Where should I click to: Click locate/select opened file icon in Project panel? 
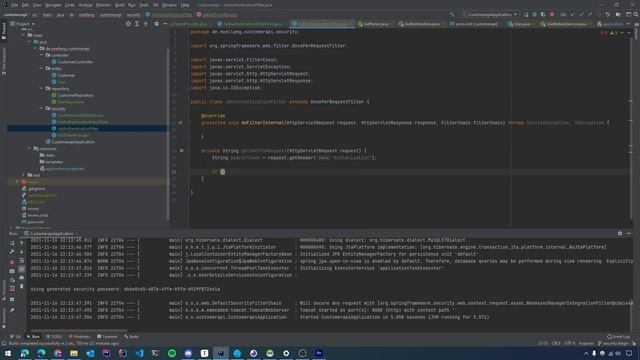click(x=128, y=24)
